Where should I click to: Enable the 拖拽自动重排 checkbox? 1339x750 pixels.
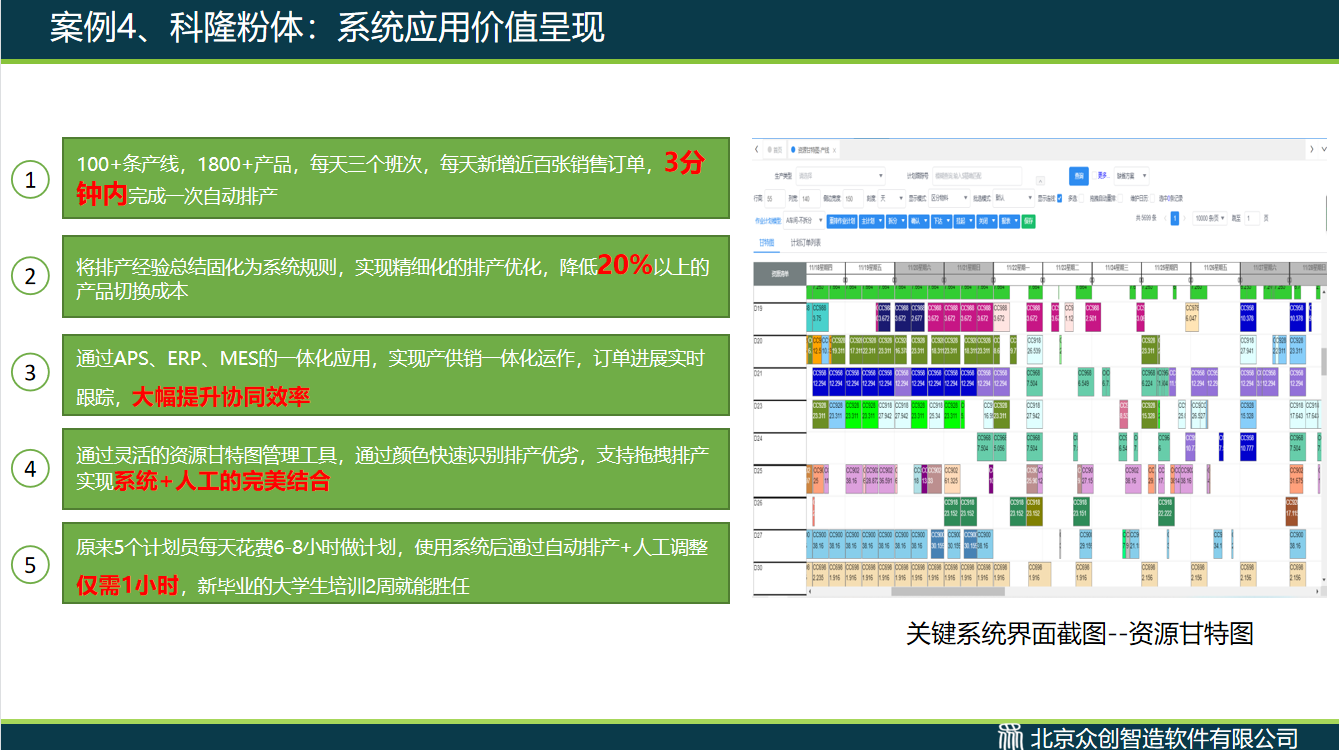pos(1120,199)
